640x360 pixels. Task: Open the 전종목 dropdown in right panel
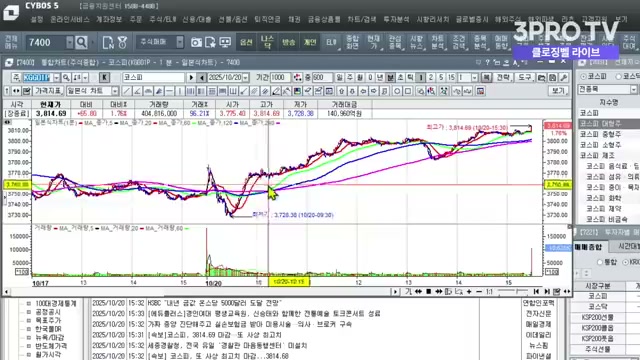(x=634, y=89)
